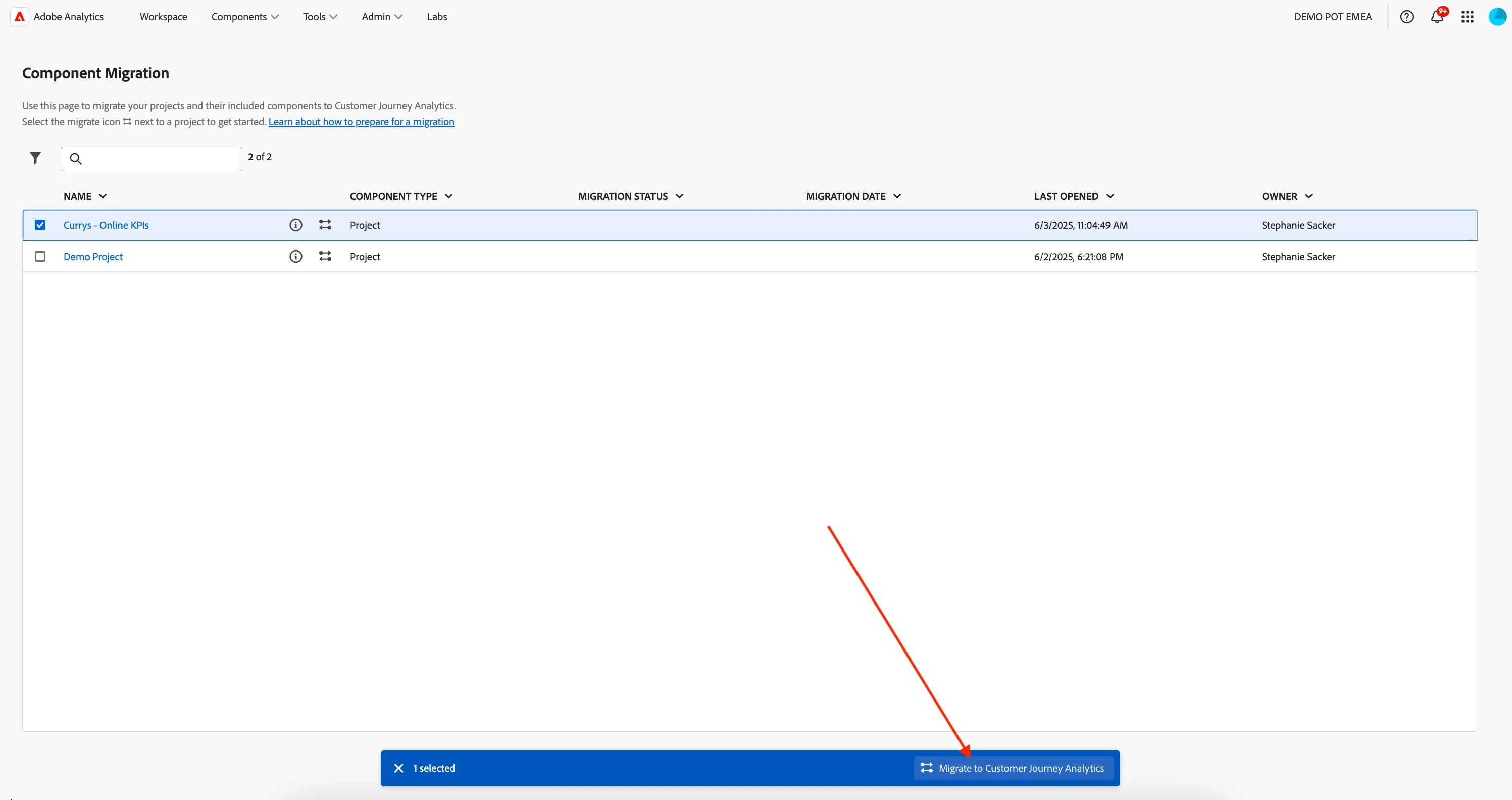
Task: Sort by the LAST OPENED column
Action: (1074, 196)
